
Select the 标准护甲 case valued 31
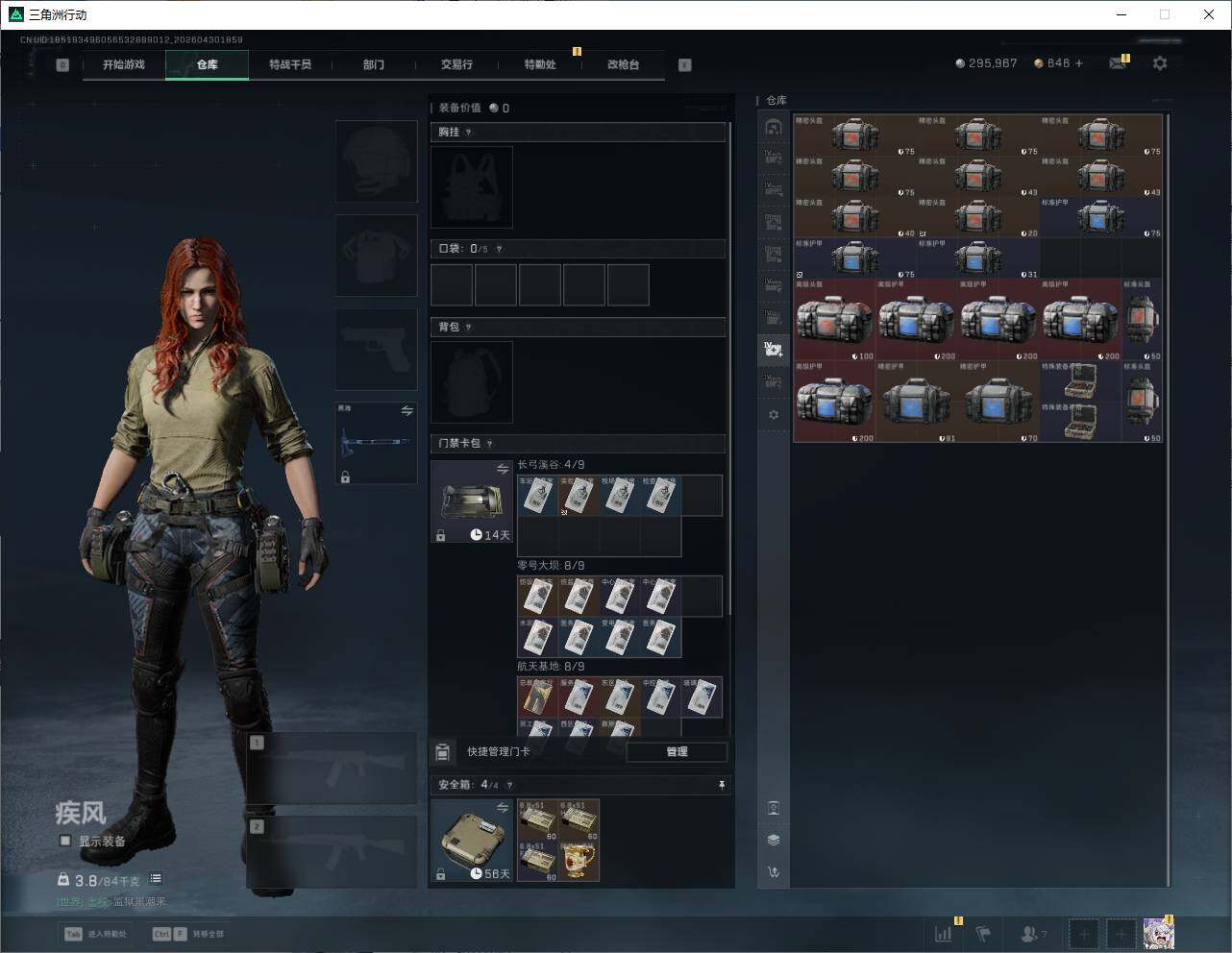point(978,258)
